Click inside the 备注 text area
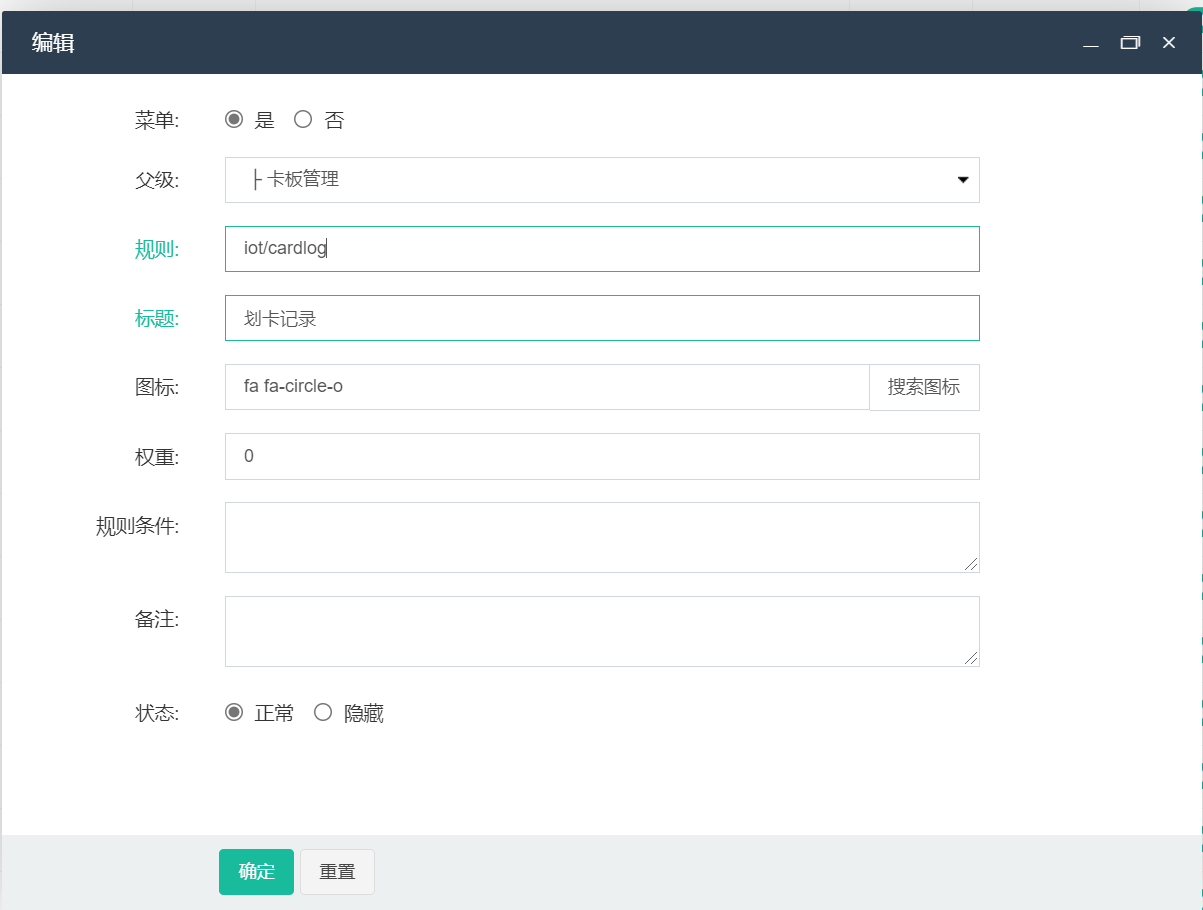The width and height of the screenshot is (1203, 910). click(602, 631)
